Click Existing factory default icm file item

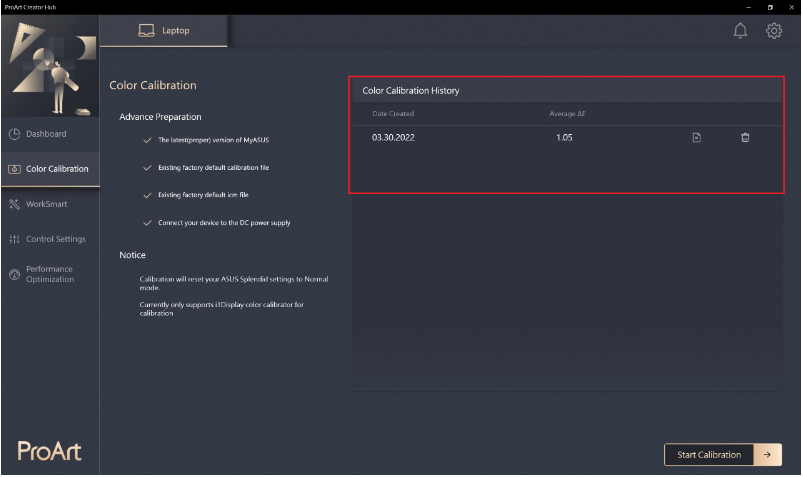pos(203,195)
